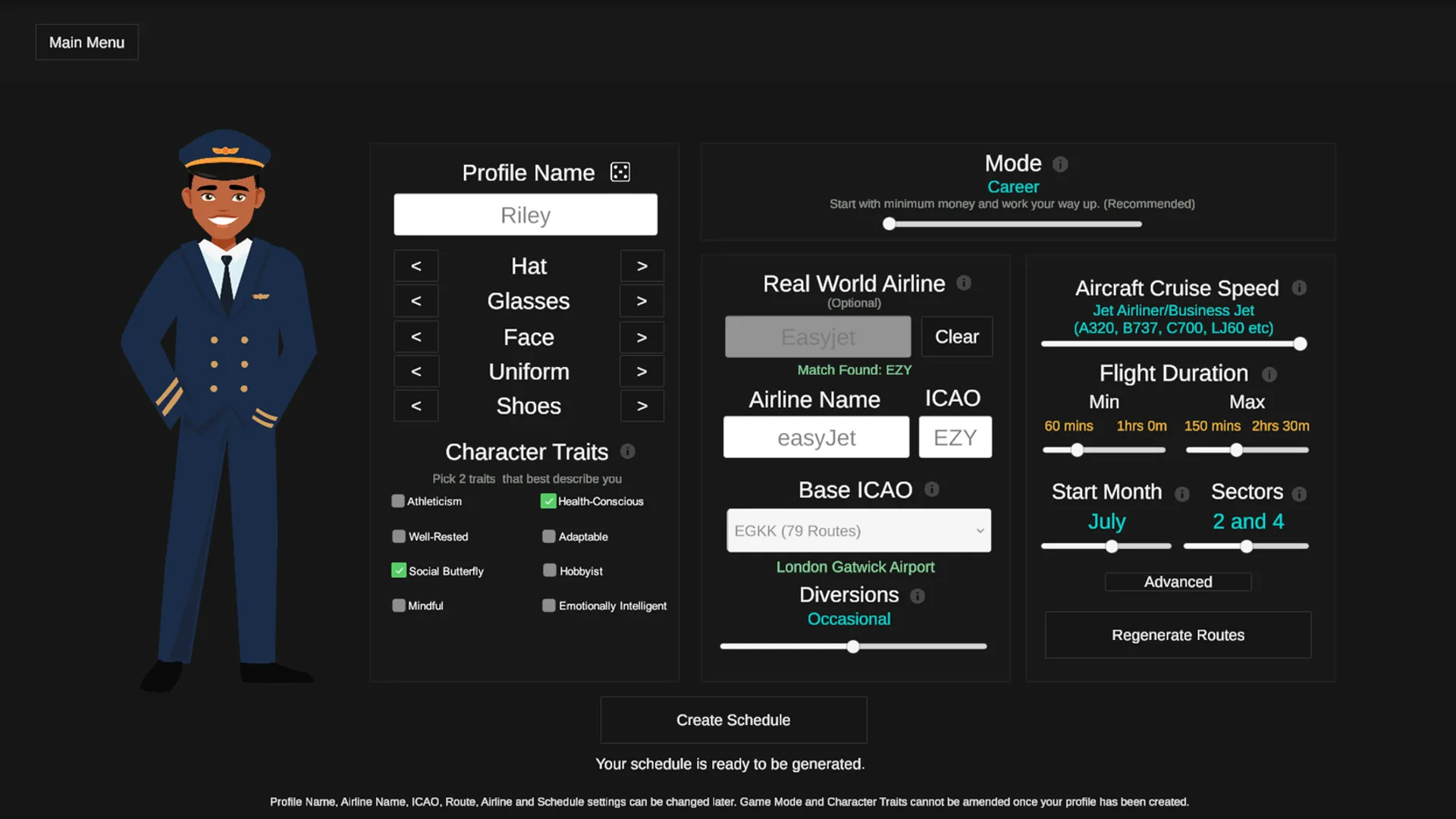
Task: Switch to previous Uniform with left arrow
Action: 416,372
